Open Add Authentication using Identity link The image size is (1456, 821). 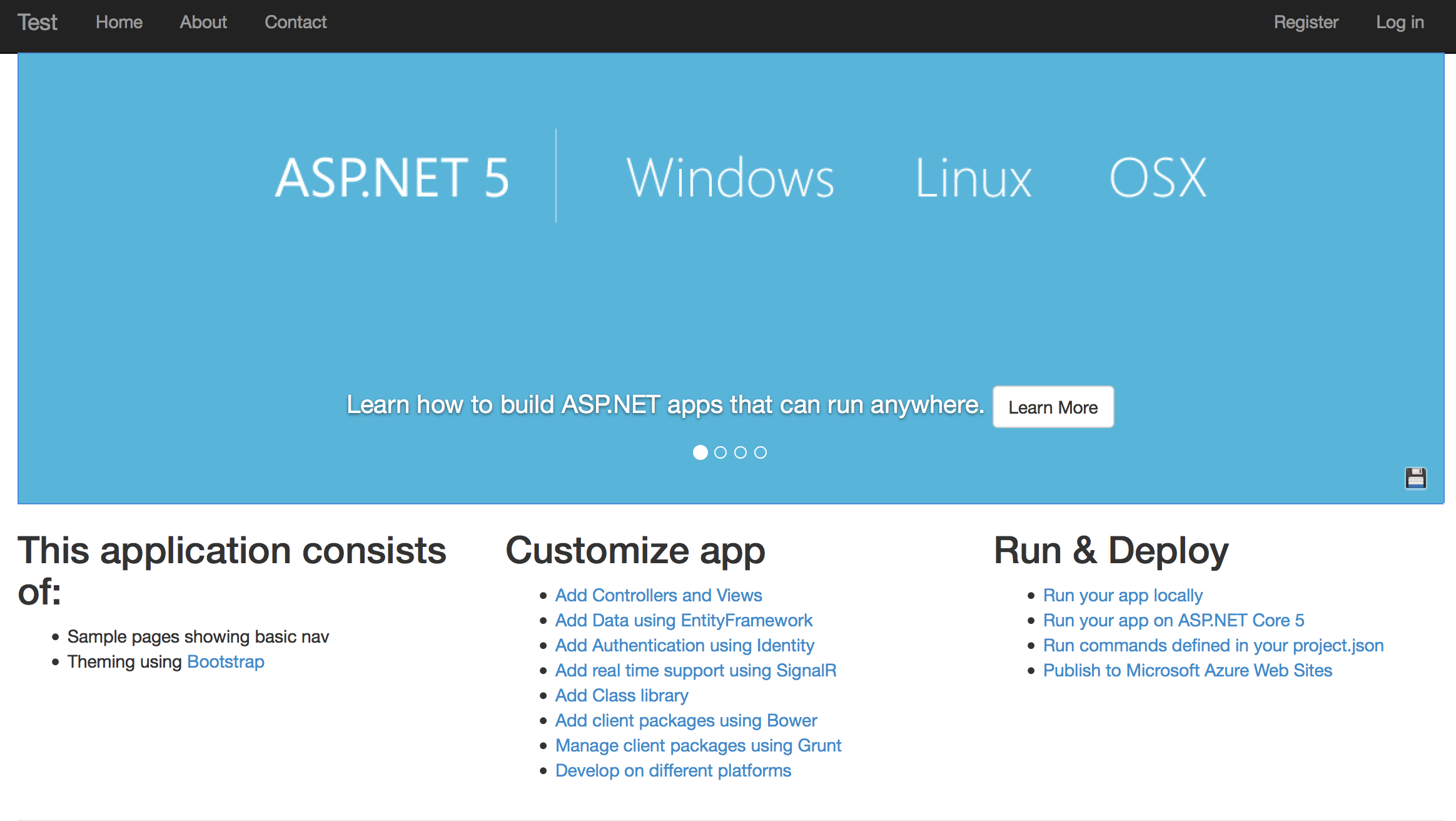pyautogui.click(x=685, y=645)
